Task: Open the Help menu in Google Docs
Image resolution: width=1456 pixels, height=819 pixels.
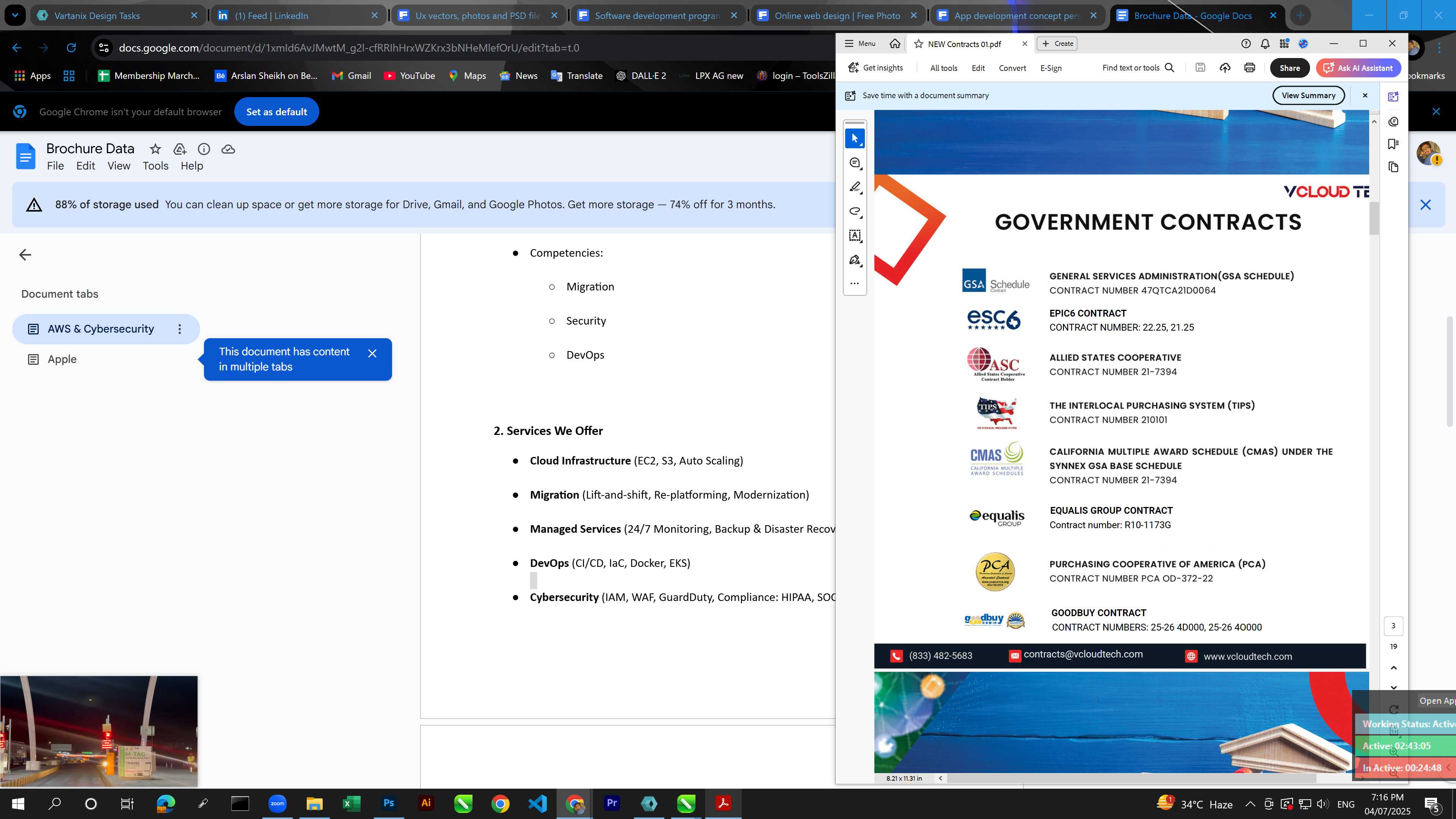Action: click(x=191, y=166)
